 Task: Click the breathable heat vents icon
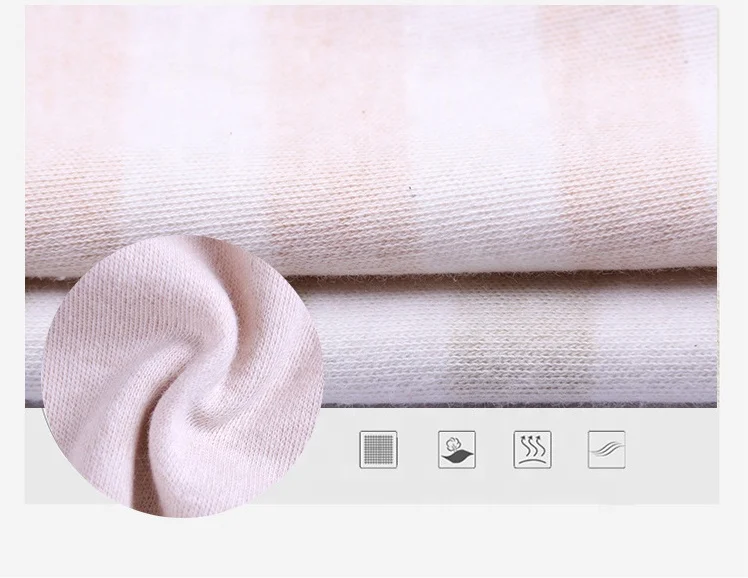point(532,450)
